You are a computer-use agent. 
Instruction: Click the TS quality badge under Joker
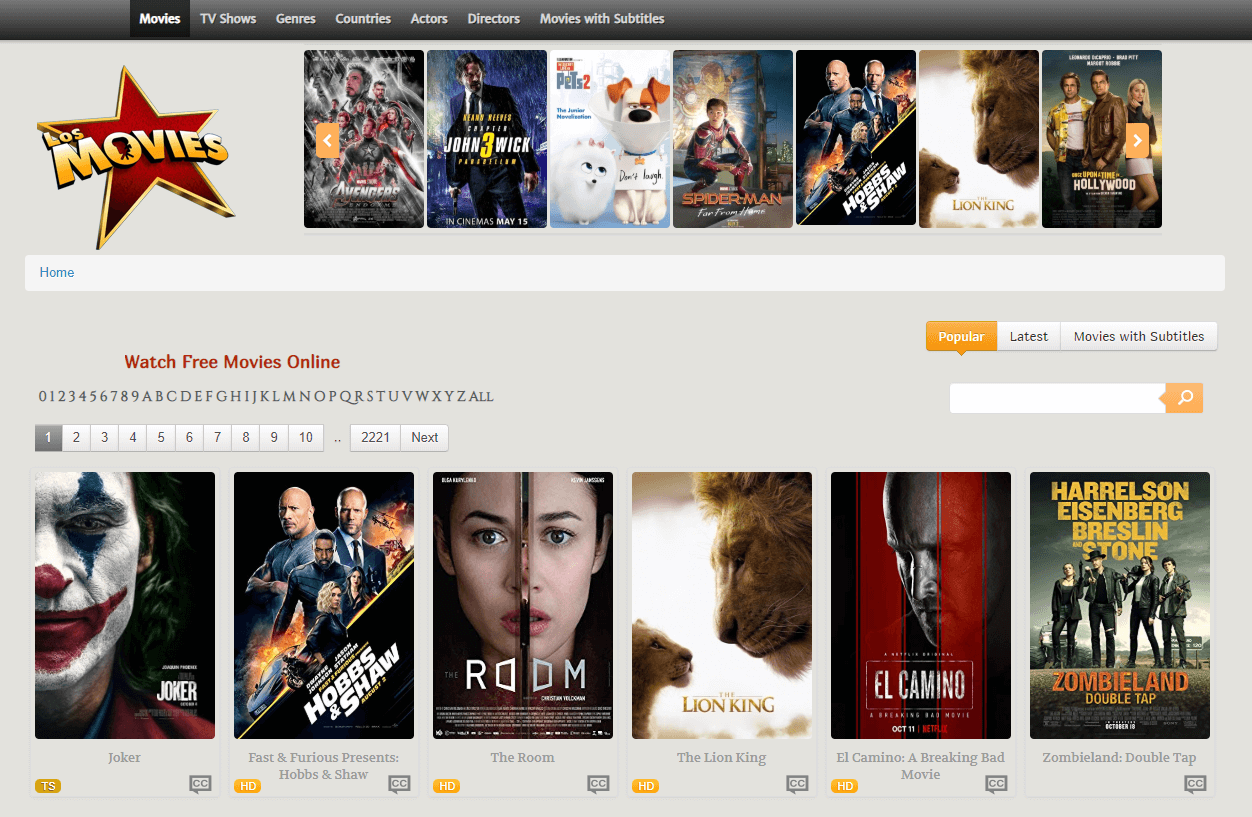48,786
